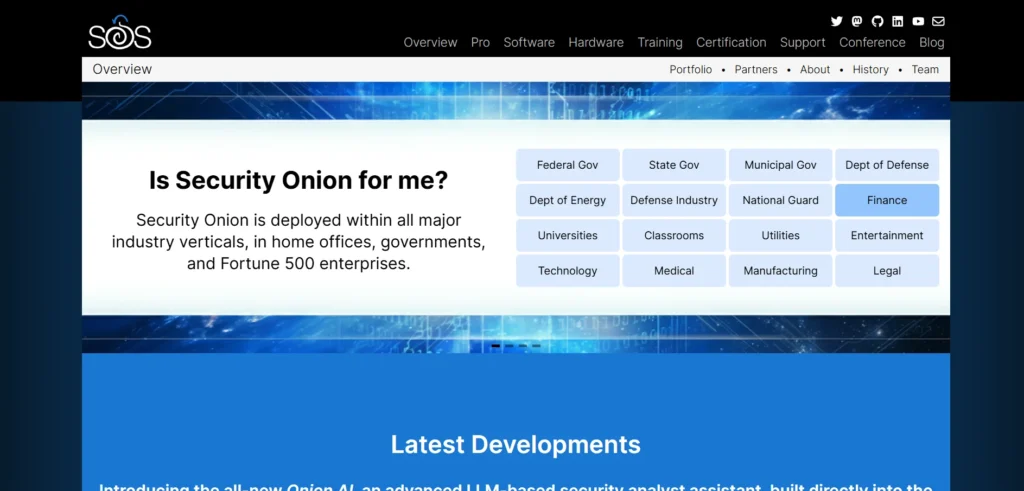Open the Training menu item

pyautogui.click(x=660, y=42)
